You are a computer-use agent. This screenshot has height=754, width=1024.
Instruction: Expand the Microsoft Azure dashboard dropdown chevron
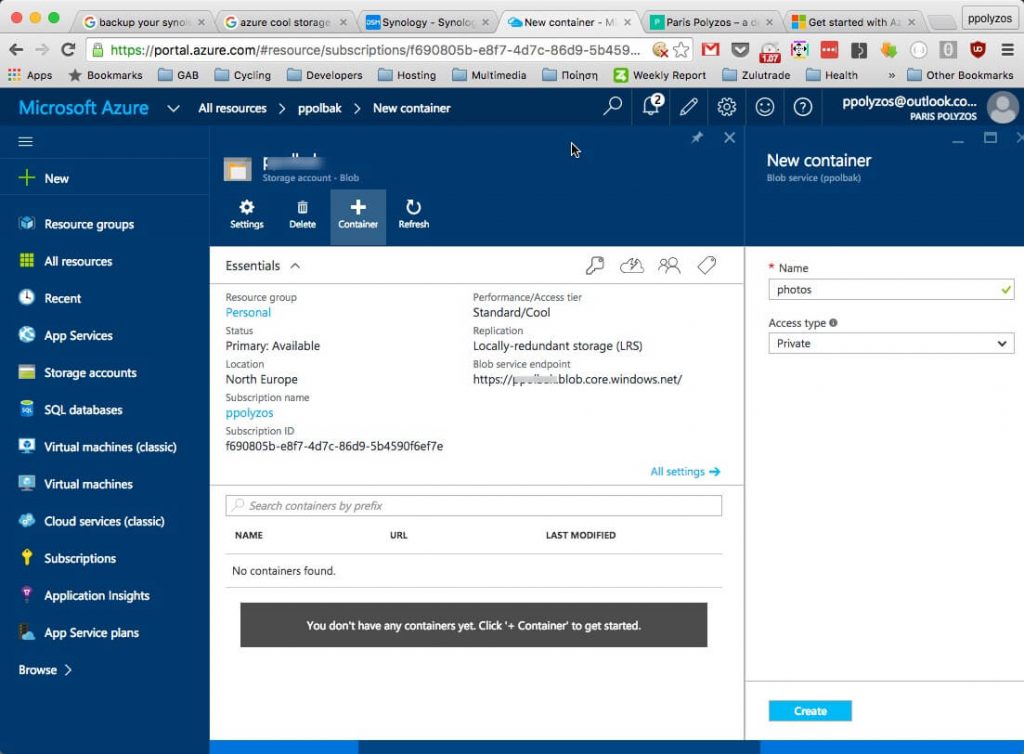coord(173,108)
